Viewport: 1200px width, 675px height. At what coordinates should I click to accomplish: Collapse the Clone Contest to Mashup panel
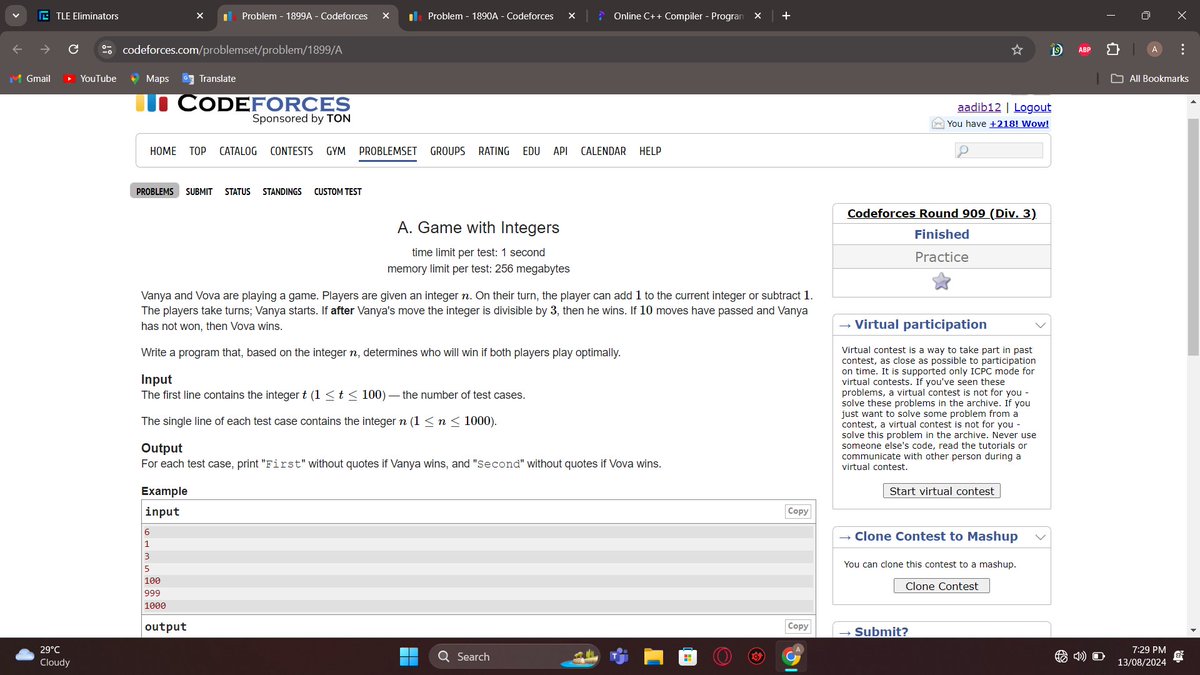[x=1040, y=537]
